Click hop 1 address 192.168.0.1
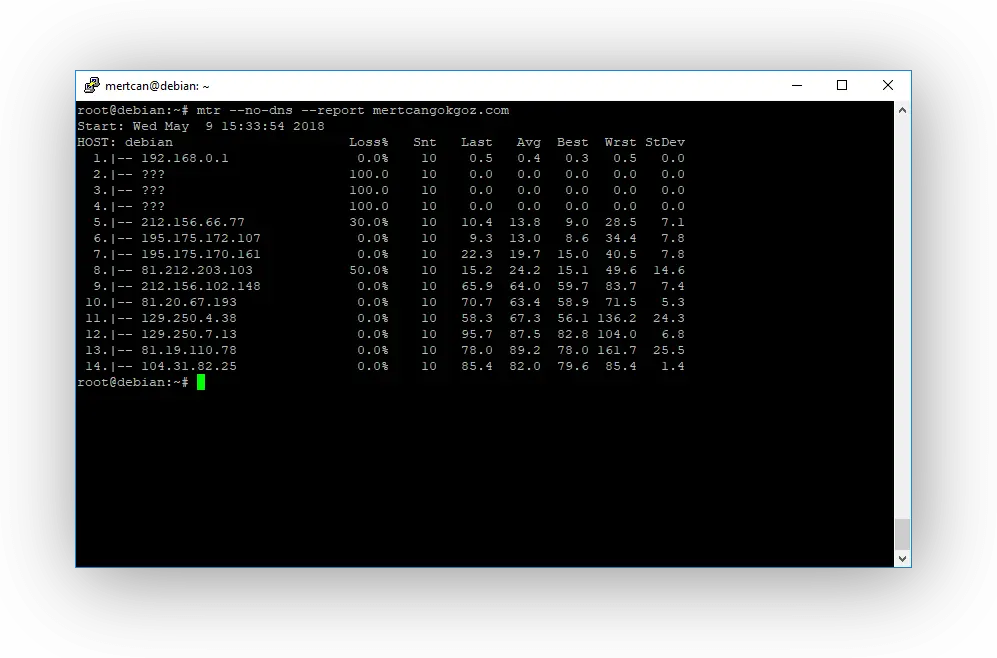 (x=184, y=158)
